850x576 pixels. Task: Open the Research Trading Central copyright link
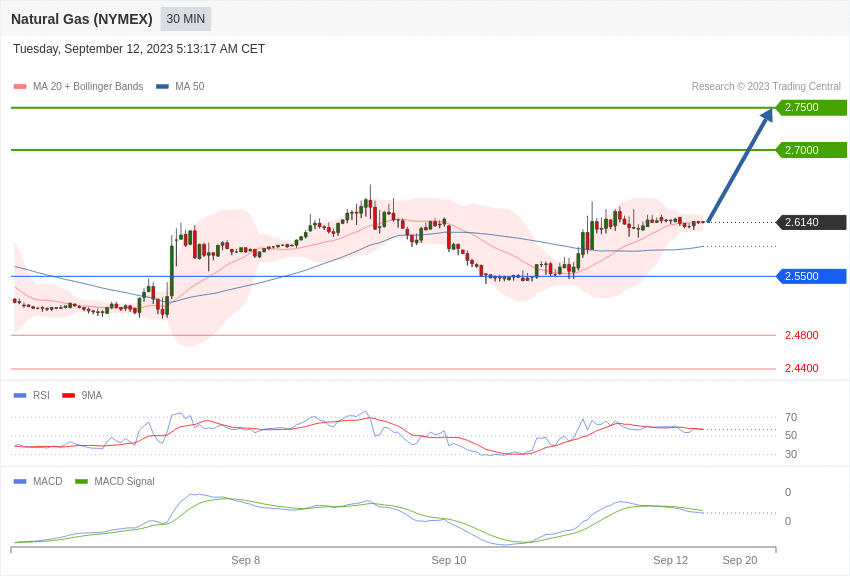pos(766,87)
